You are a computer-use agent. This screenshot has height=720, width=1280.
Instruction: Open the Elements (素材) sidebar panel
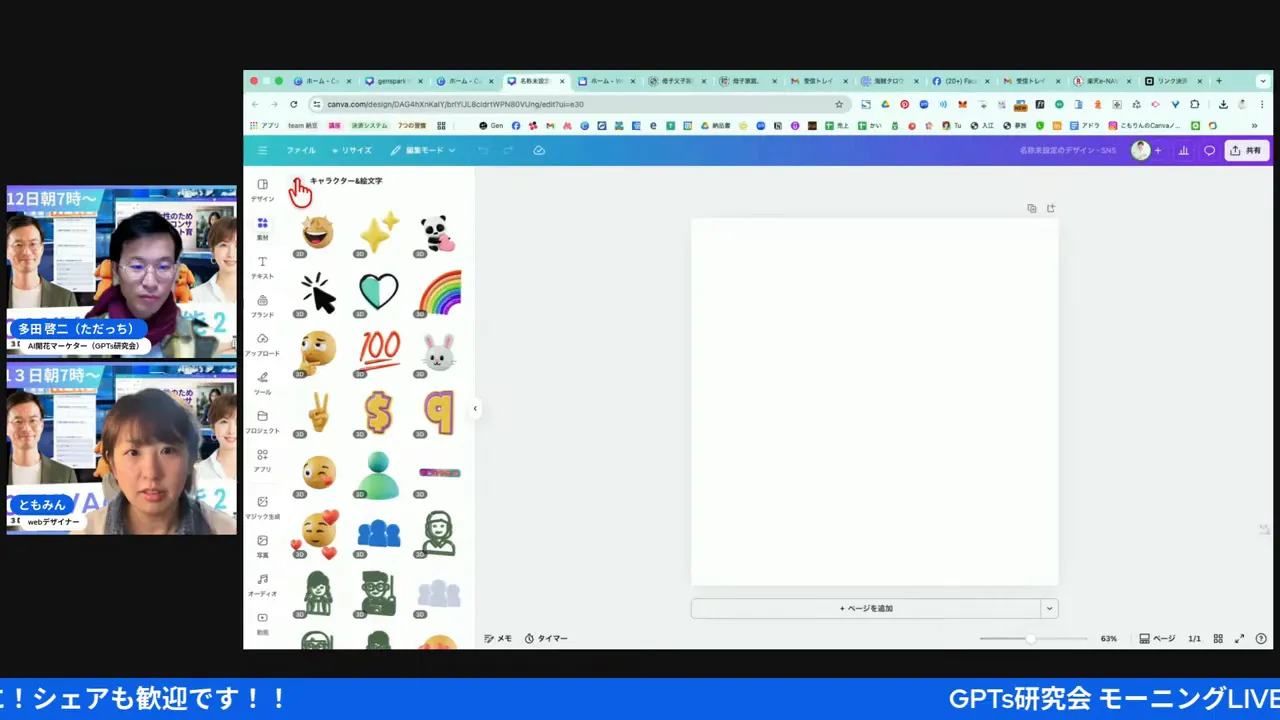click(262, 228)
